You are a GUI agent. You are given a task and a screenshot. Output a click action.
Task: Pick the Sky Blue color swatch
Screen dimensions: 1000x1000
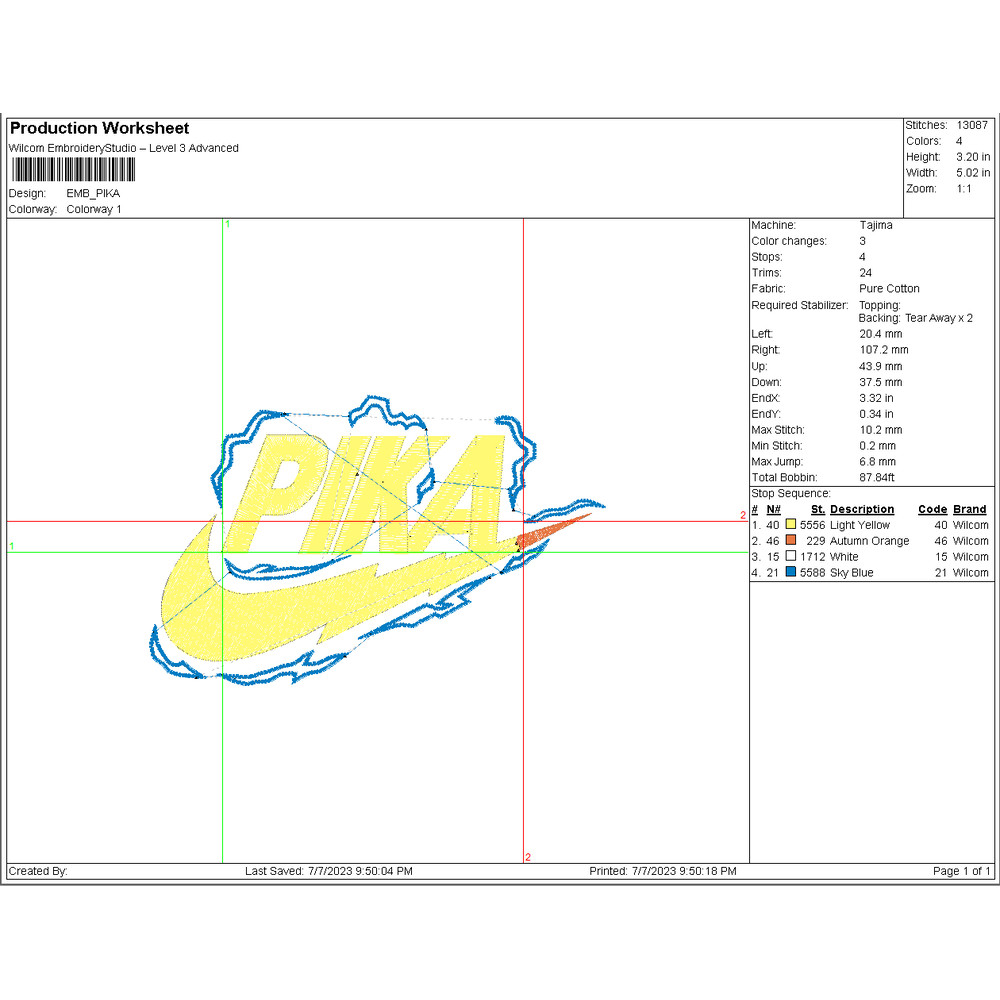[791, 573]
